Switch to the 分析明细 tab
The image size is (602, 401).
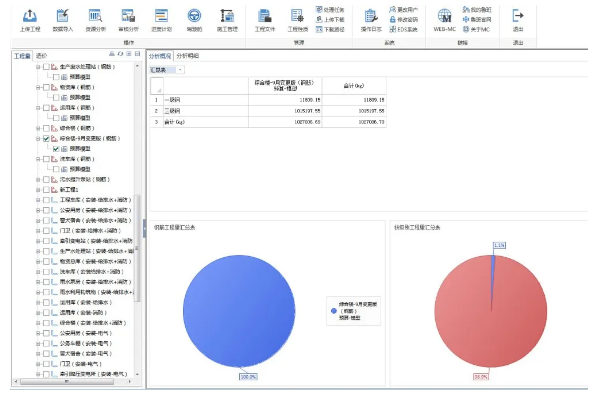click(x=188, y=56)
